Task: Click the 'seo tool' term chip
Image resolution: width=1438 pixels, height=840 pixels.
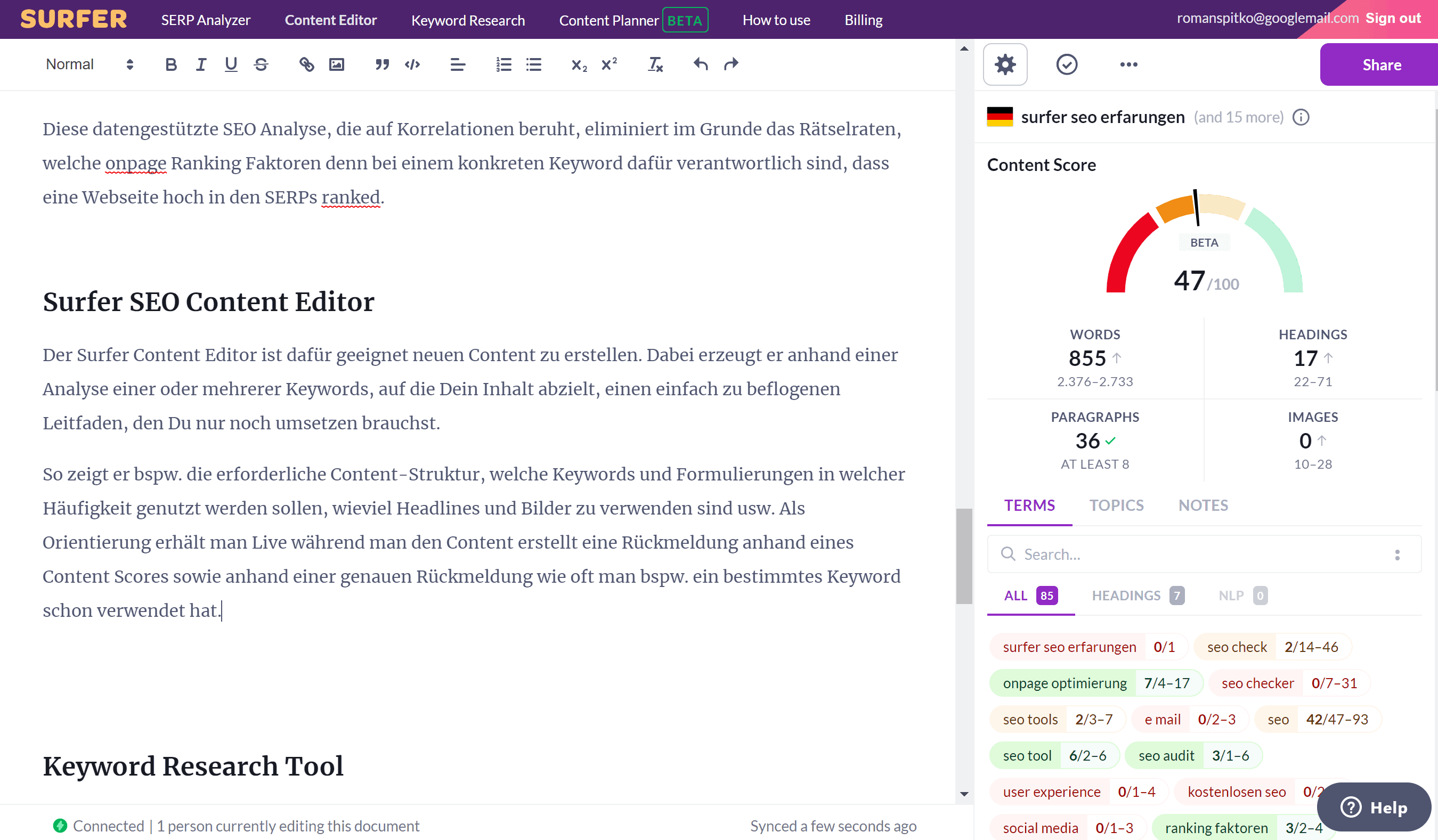Action: (x=1054, y=755)
